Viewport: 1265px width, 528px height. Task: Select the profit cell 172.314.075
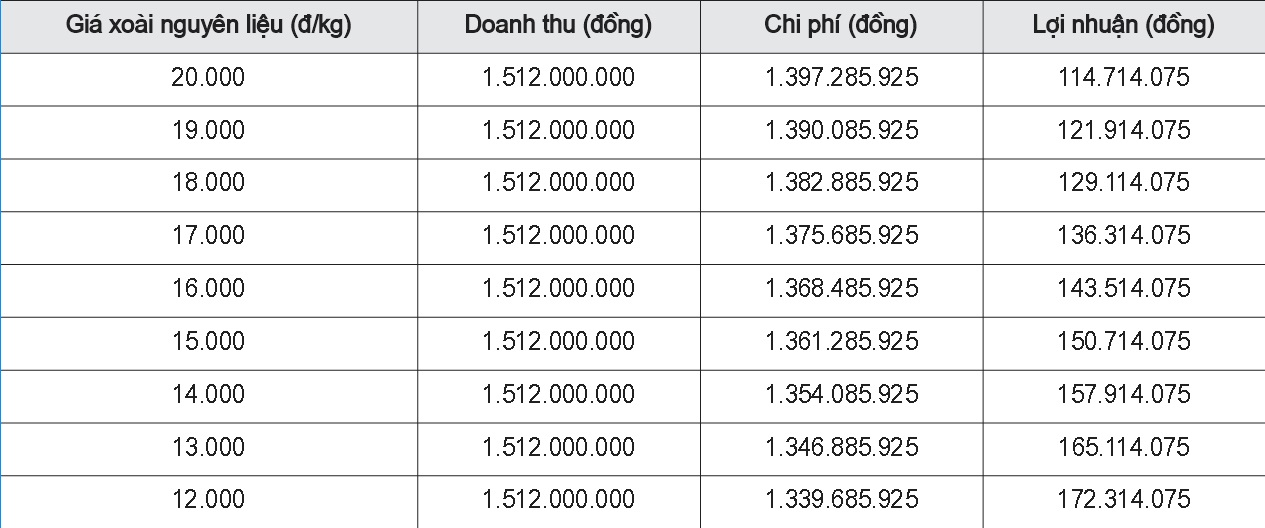tap(1124, 501)
